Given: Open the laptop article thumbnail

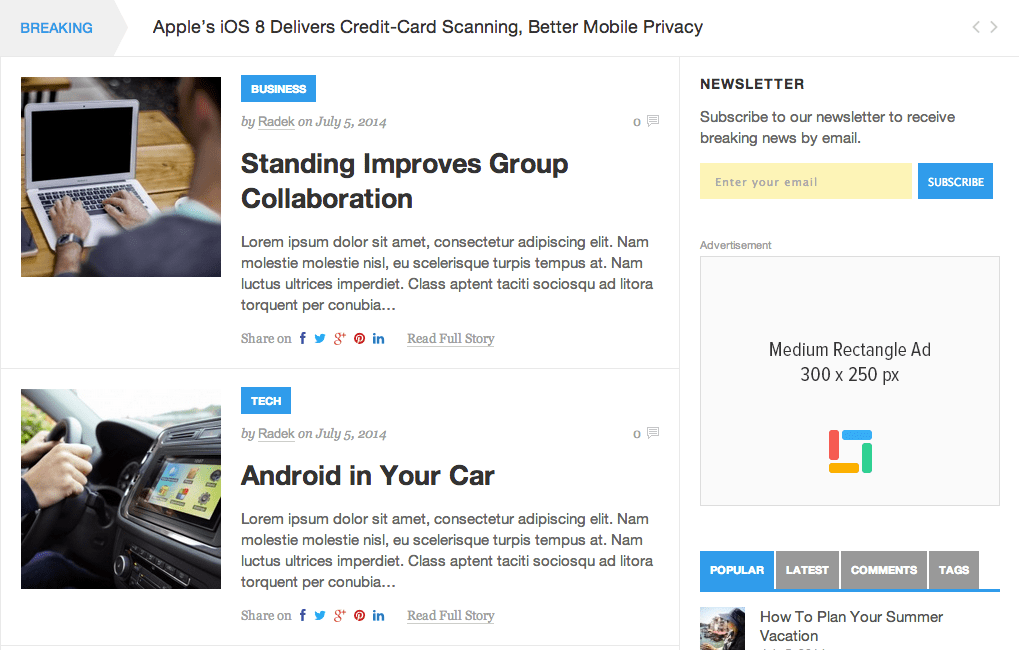Looking at the screenshot, I should click(121, 177).
